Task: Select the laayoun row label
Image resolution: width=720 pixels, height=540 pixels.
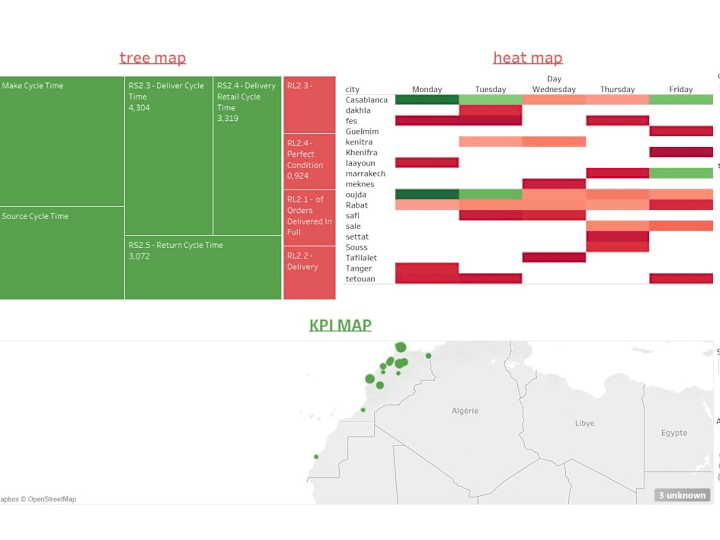Action: [x=360, y=163]
